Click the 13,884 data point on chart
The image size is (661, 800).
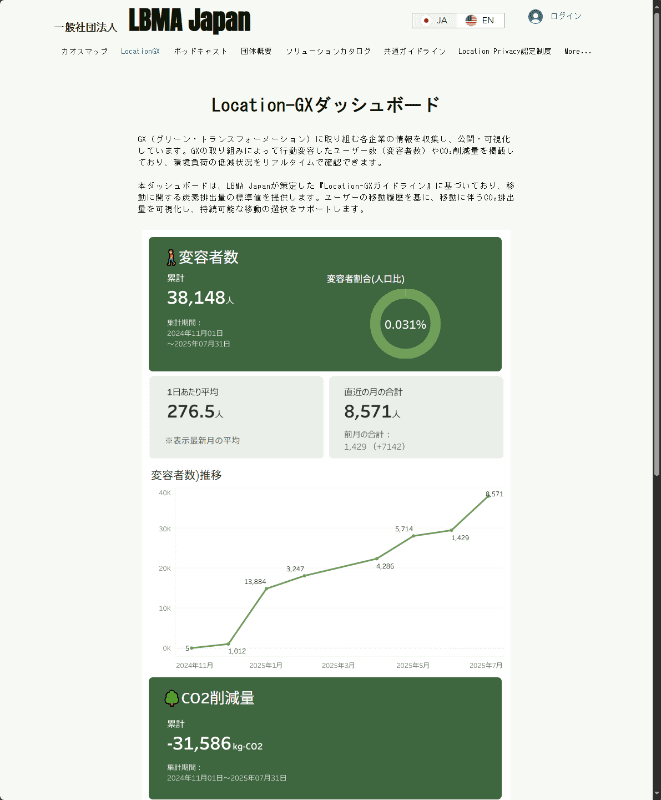click(x=266, y=588)
